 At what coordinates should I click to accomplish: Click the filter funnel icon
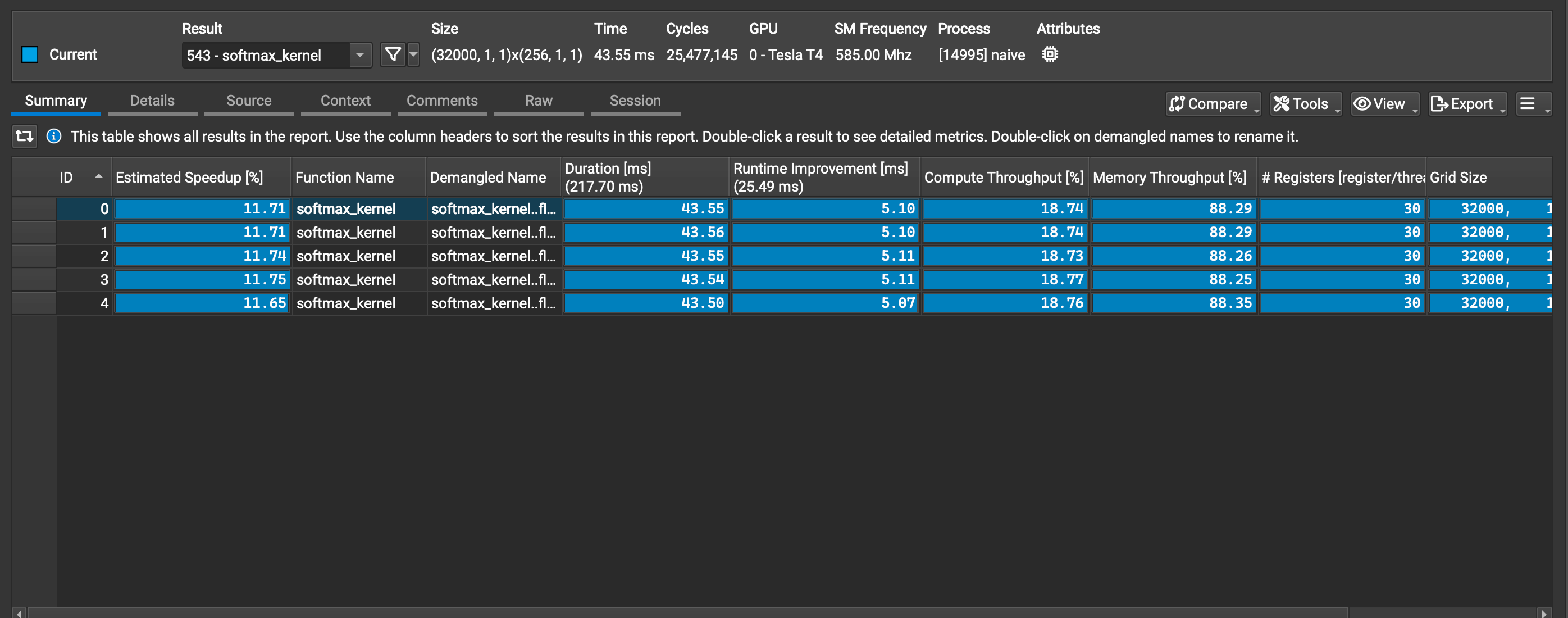click(393, 55)
